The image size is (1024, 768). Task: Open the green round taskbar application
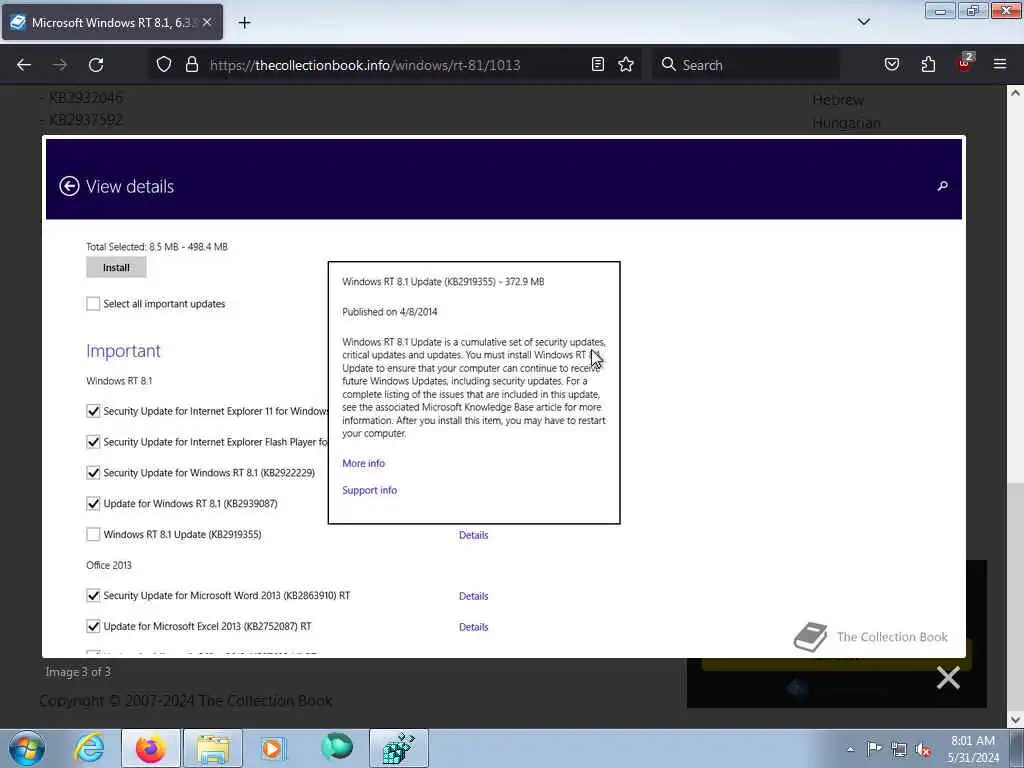click(337, 747)
